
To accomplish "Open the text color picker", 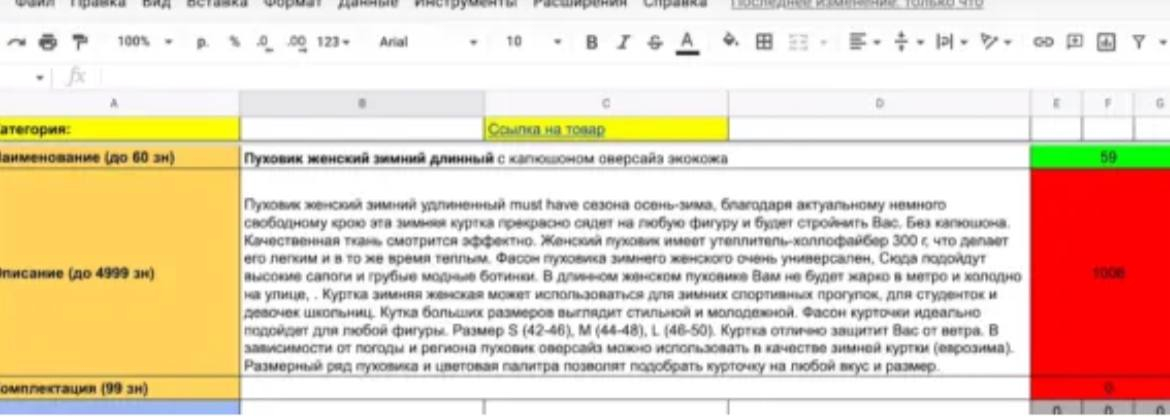I will (x=687, y=42).
